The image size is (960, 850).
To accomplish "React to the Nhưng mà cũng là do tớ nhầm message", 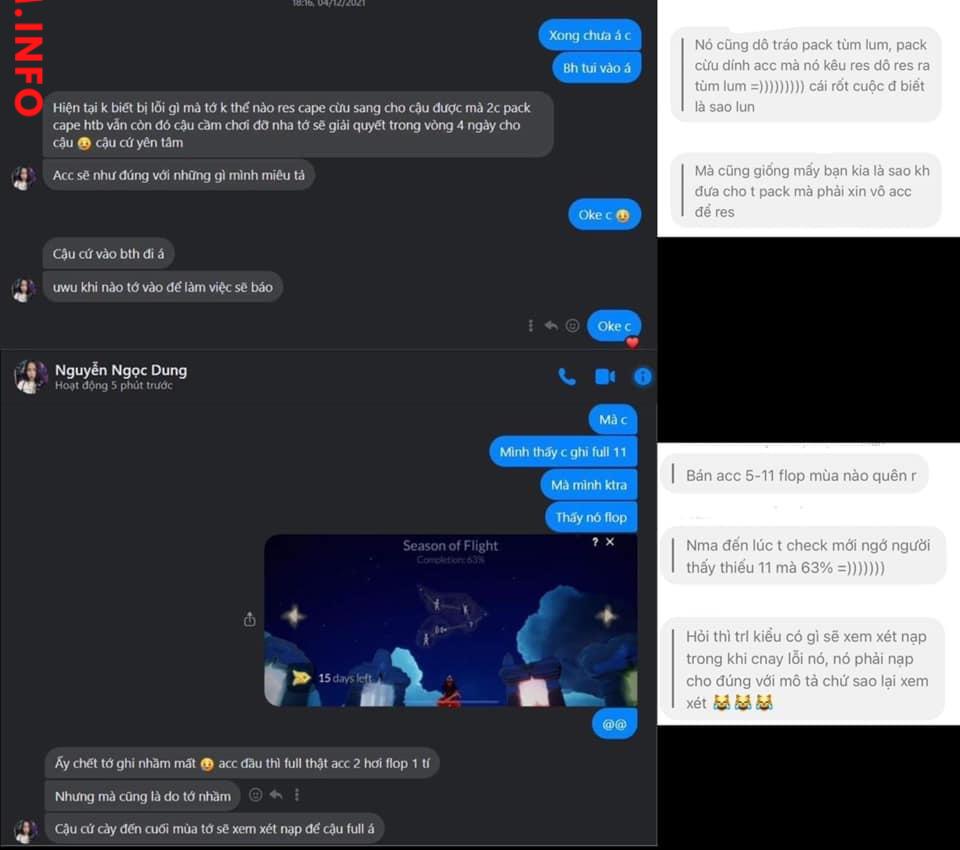I will coord(256,795).
